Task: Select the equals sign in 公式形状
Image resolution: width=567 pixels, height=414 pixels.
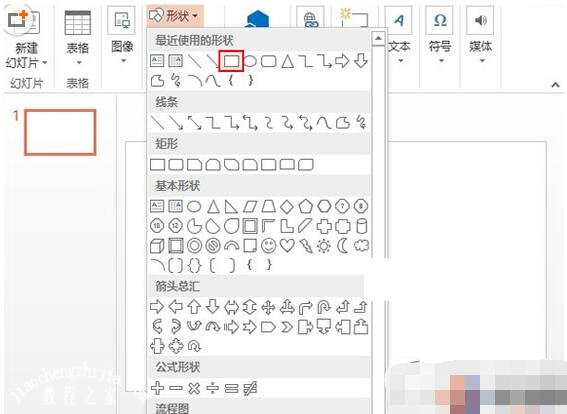Action: 231,388
